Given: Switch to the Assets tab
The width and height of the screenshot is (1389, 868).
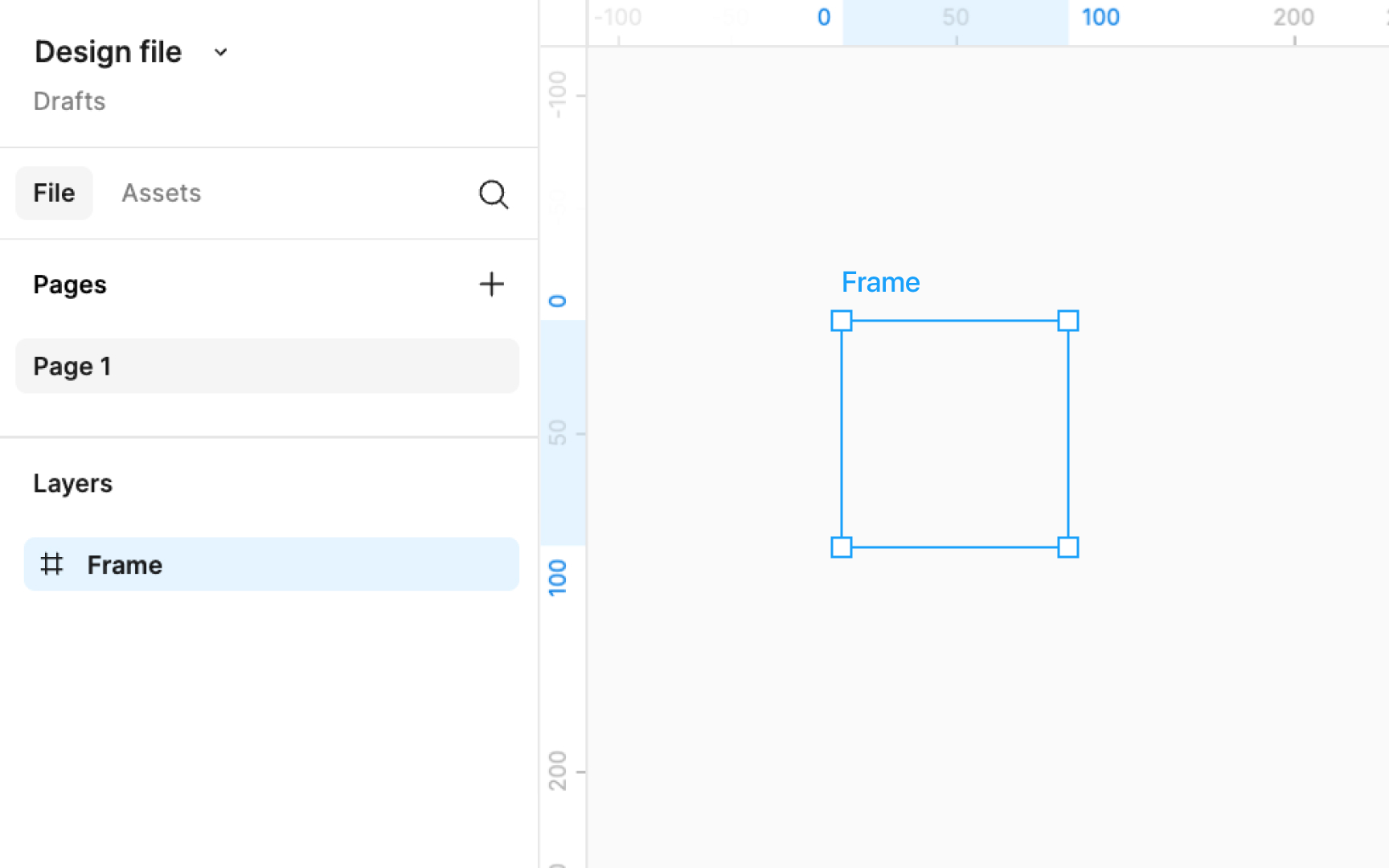Looking at the screenshot, I should [161, 193].
